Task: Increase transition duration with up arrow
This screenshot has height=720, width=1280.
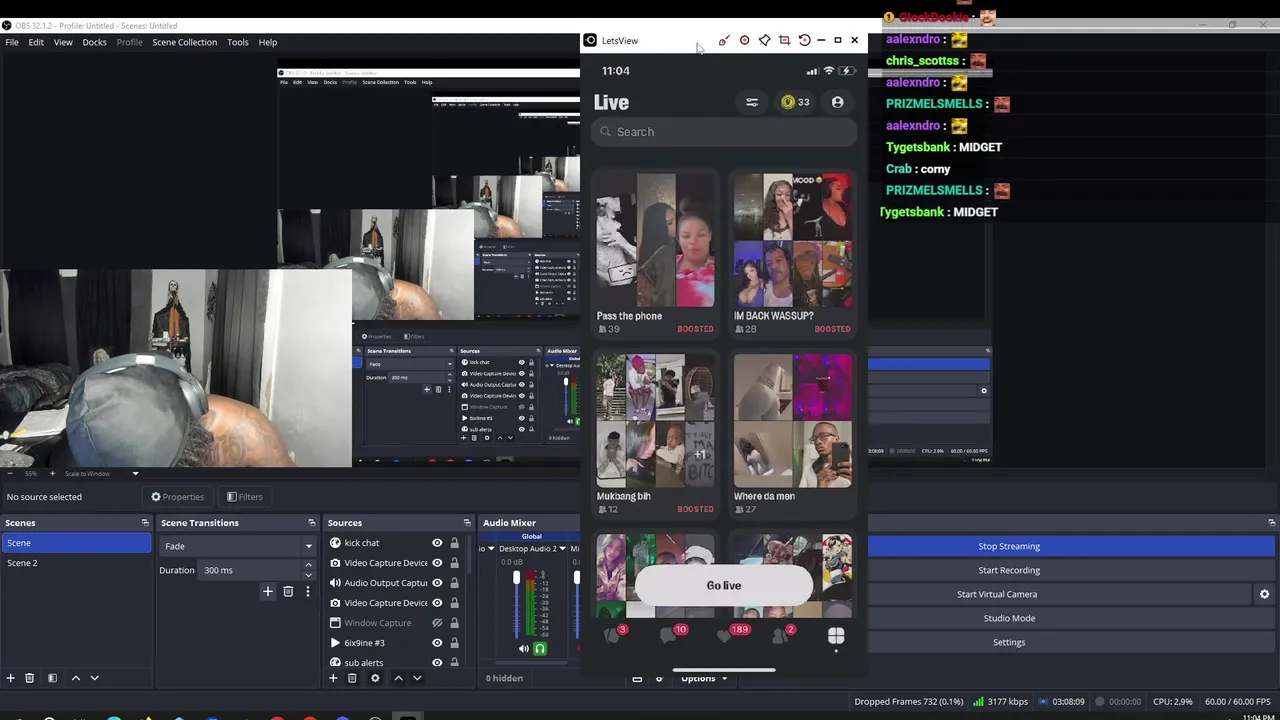Action: tap(308, 566)
